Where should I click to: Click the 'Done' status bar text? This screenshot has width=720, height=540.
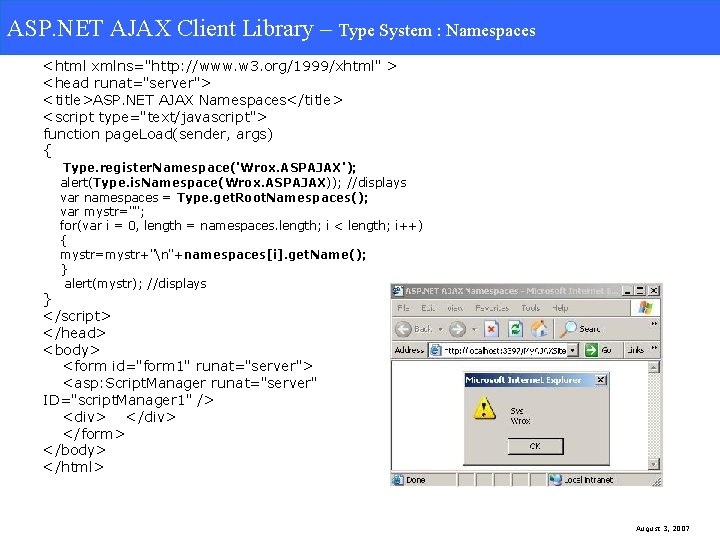coord(416,480)
